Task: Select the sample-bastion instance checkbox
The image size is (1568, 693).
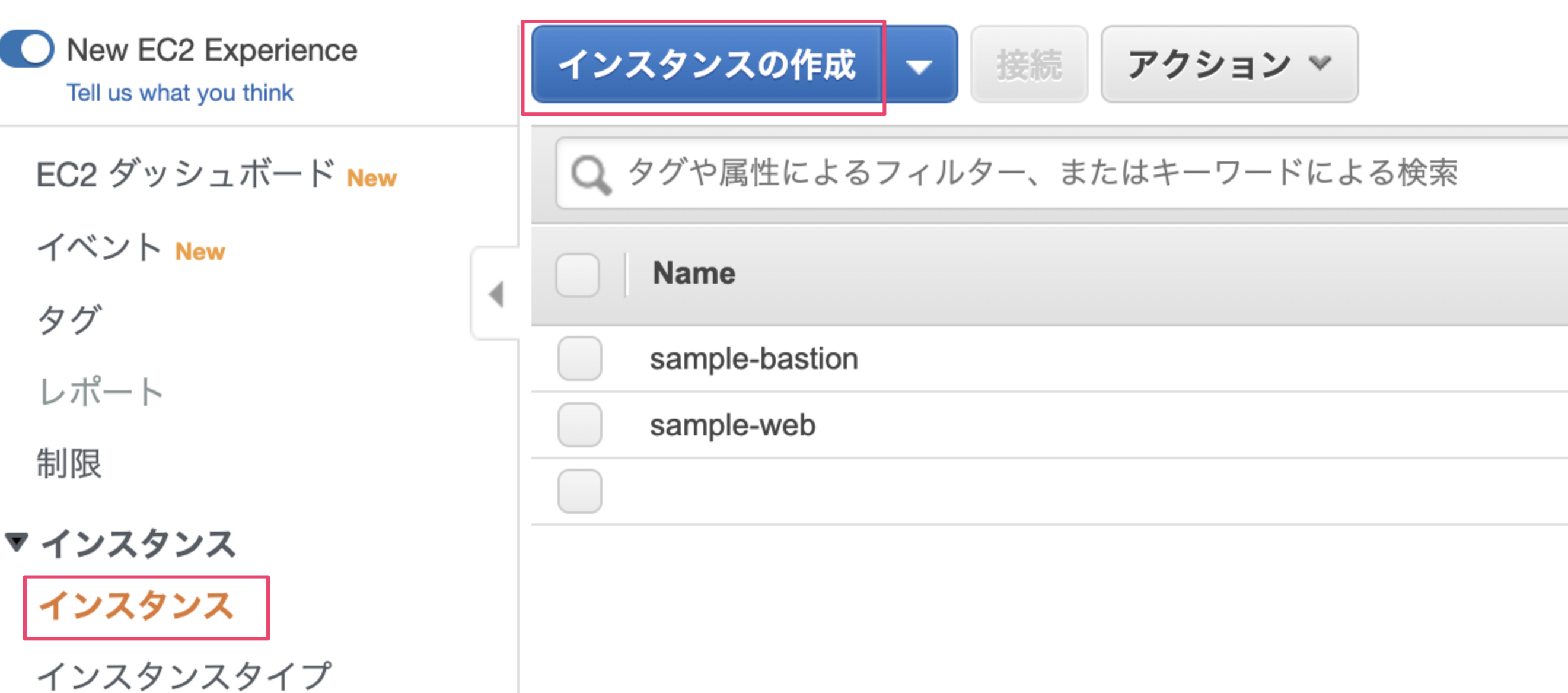Action: tap(579, 358)
